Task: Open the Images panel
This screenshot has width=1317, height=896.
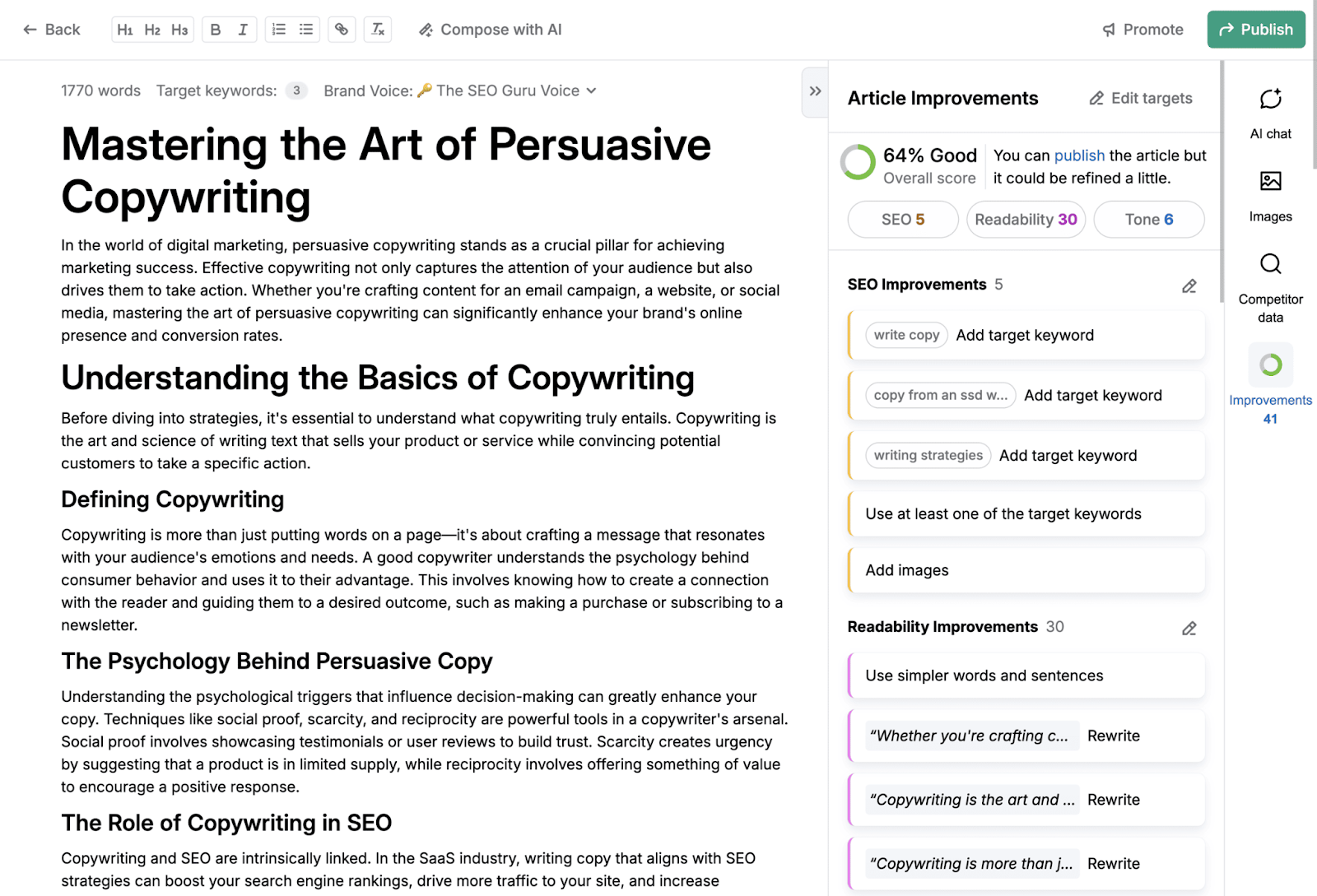Action: coord(1270,193)
